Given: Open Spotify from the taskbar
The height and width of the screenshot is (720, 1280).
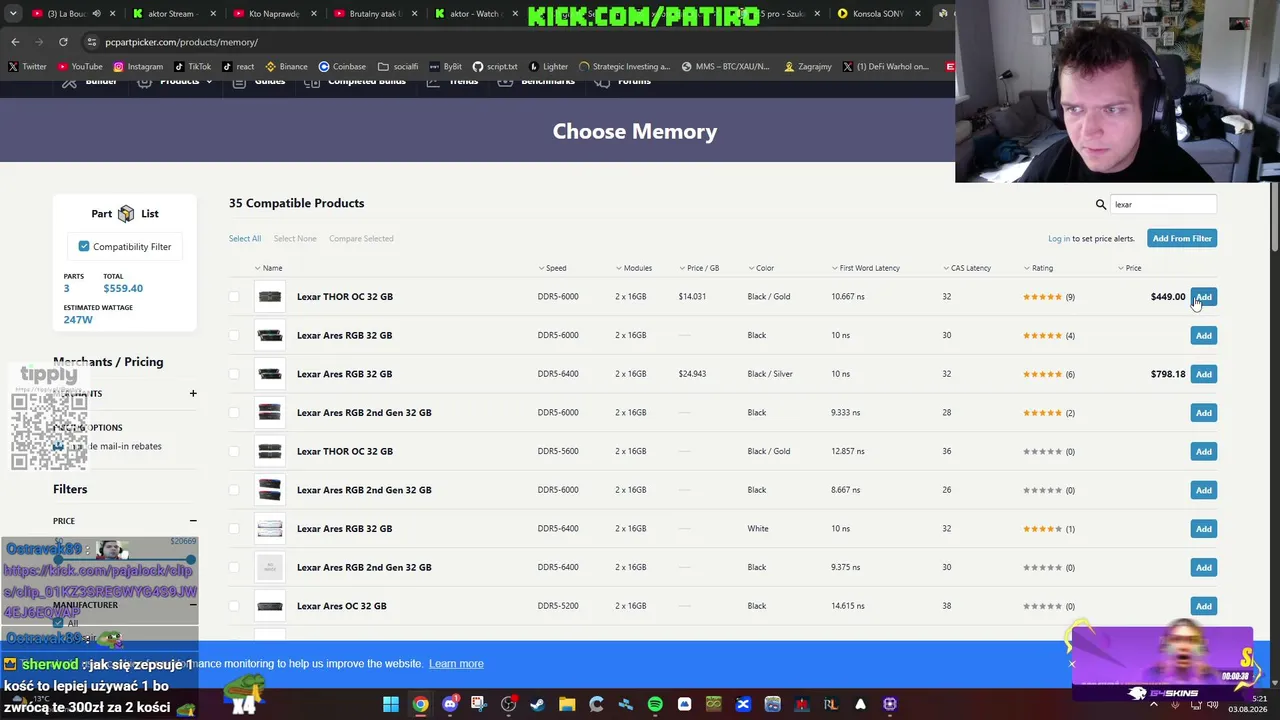Looking at the screenshot, I should pos(655,704).
